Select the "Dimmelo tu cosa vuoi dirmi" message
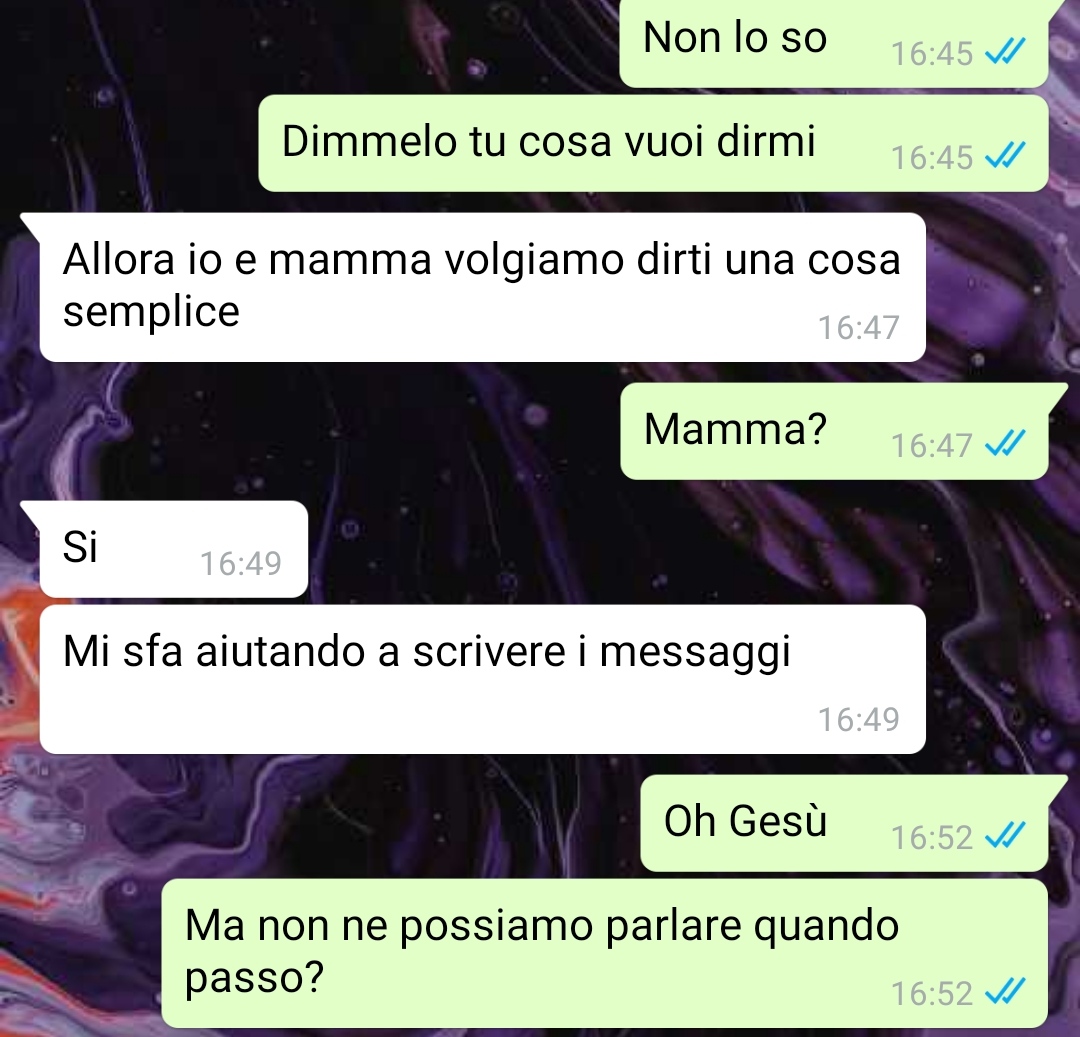 tap(653, 143)
